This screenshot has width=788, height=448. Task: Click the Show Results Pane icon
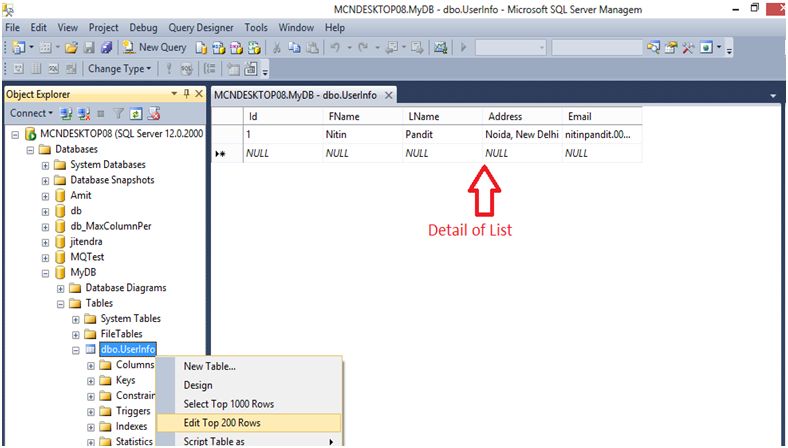coord(71,69)
